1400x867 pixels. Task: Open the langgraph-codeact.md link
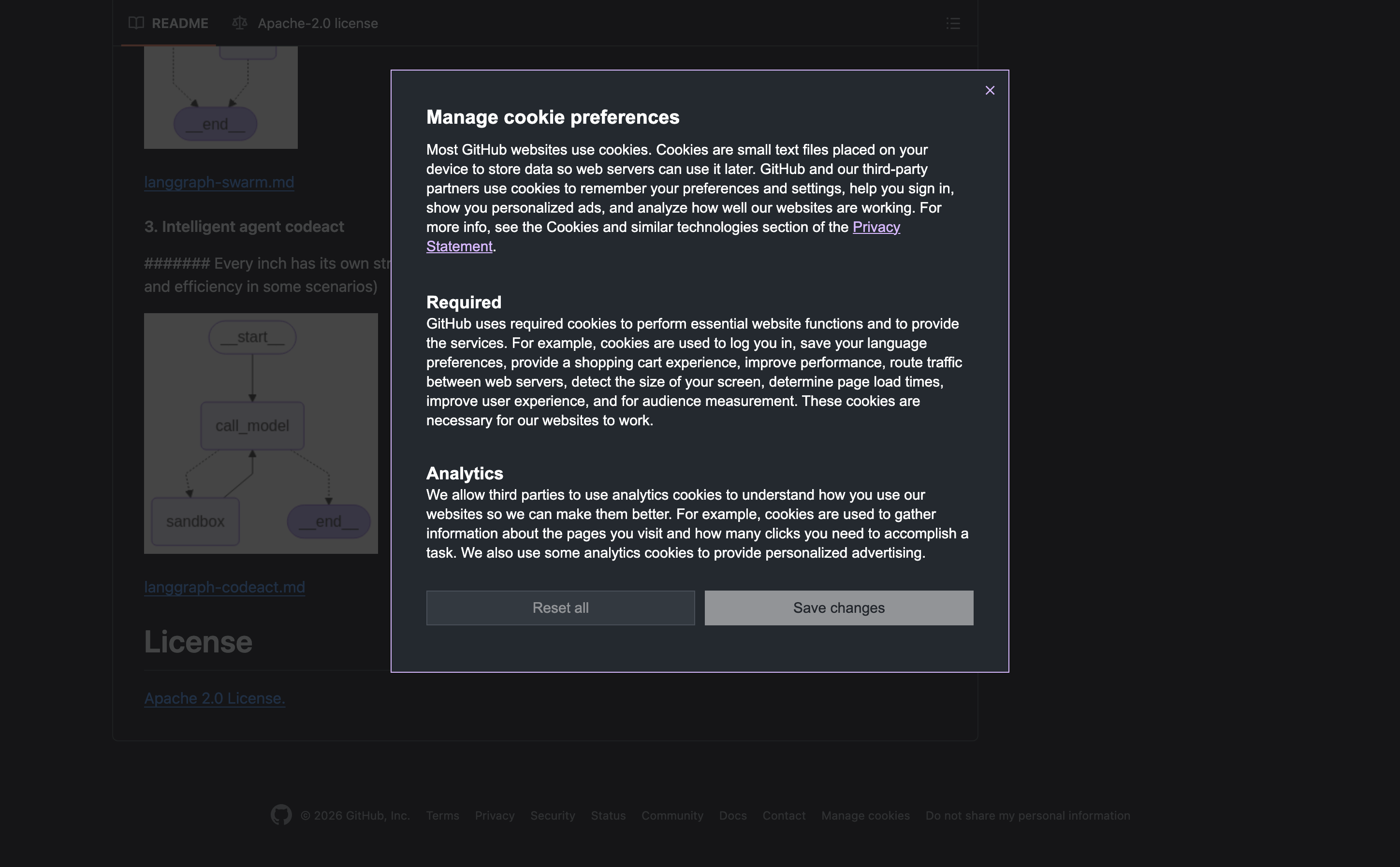pyautogui.click(x=224, y=587)
